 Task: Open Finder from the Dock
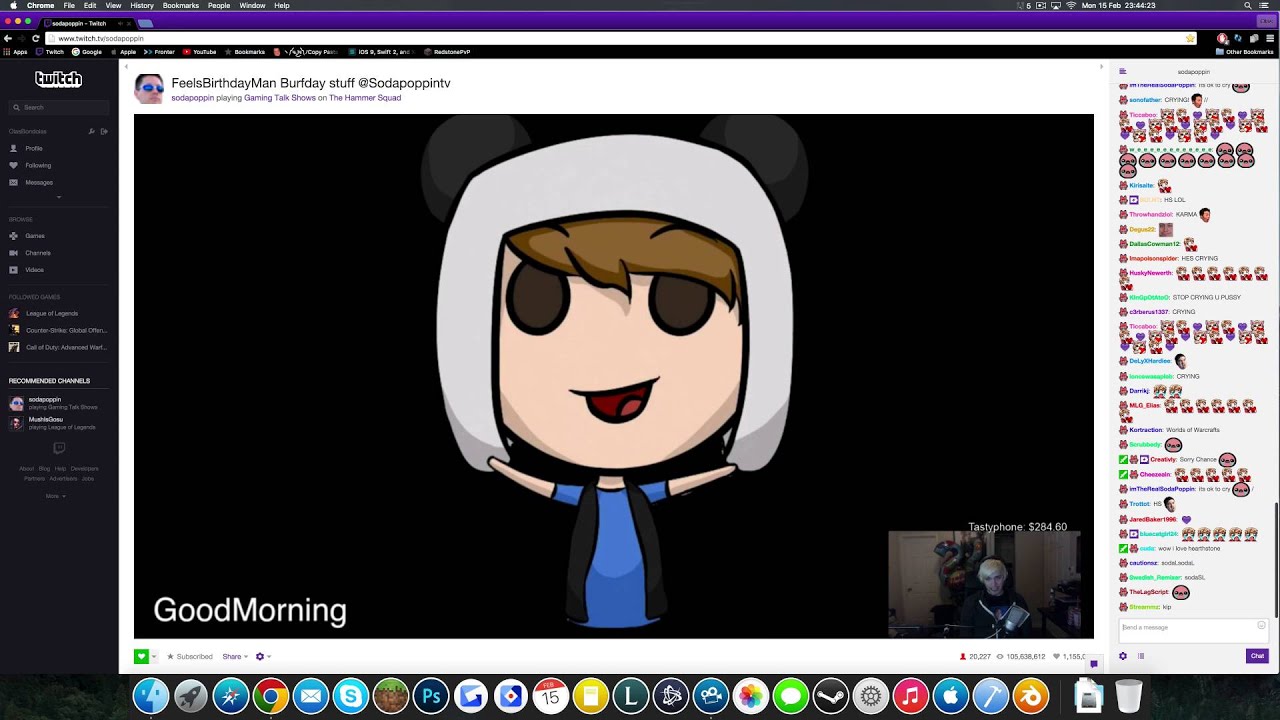point(151,696)
